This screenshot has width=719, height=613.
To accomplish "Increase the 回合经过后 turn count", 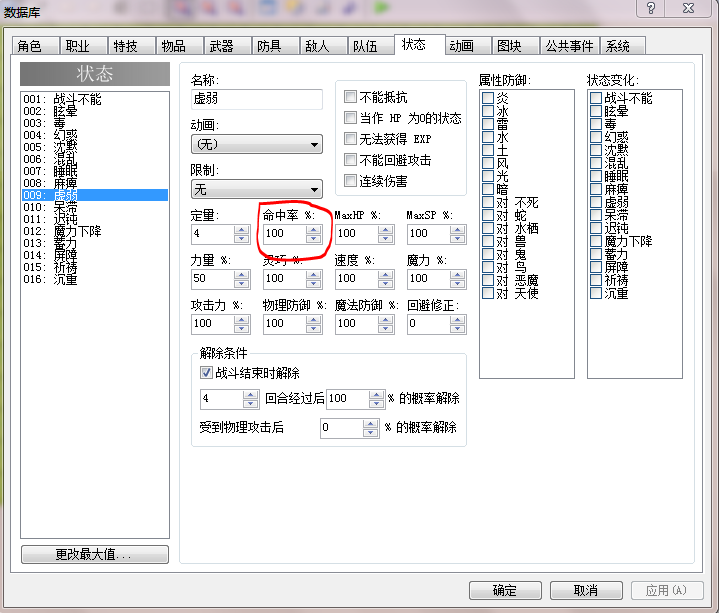I will (x=250, y=395).
